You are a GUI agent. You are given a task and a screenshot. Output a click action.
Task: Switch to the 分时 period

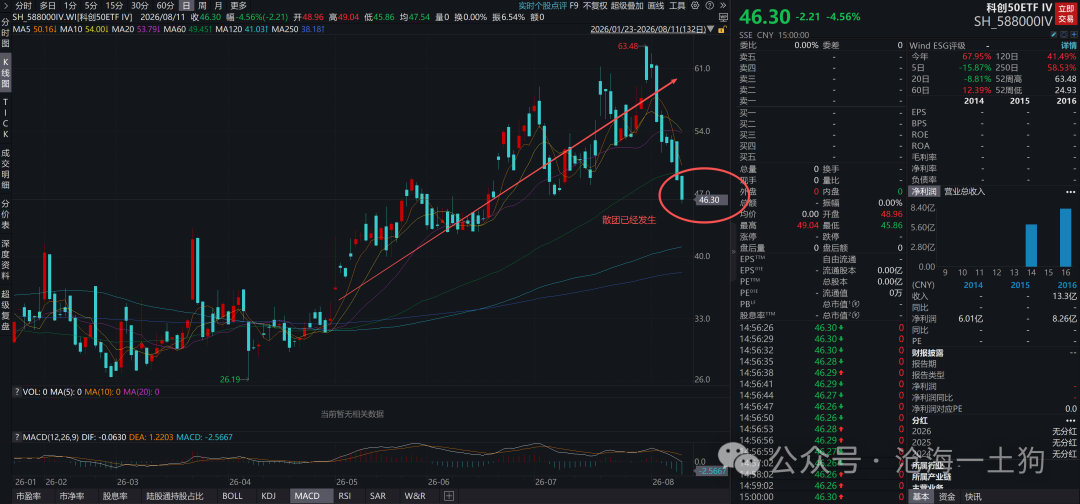click(23, 6)
